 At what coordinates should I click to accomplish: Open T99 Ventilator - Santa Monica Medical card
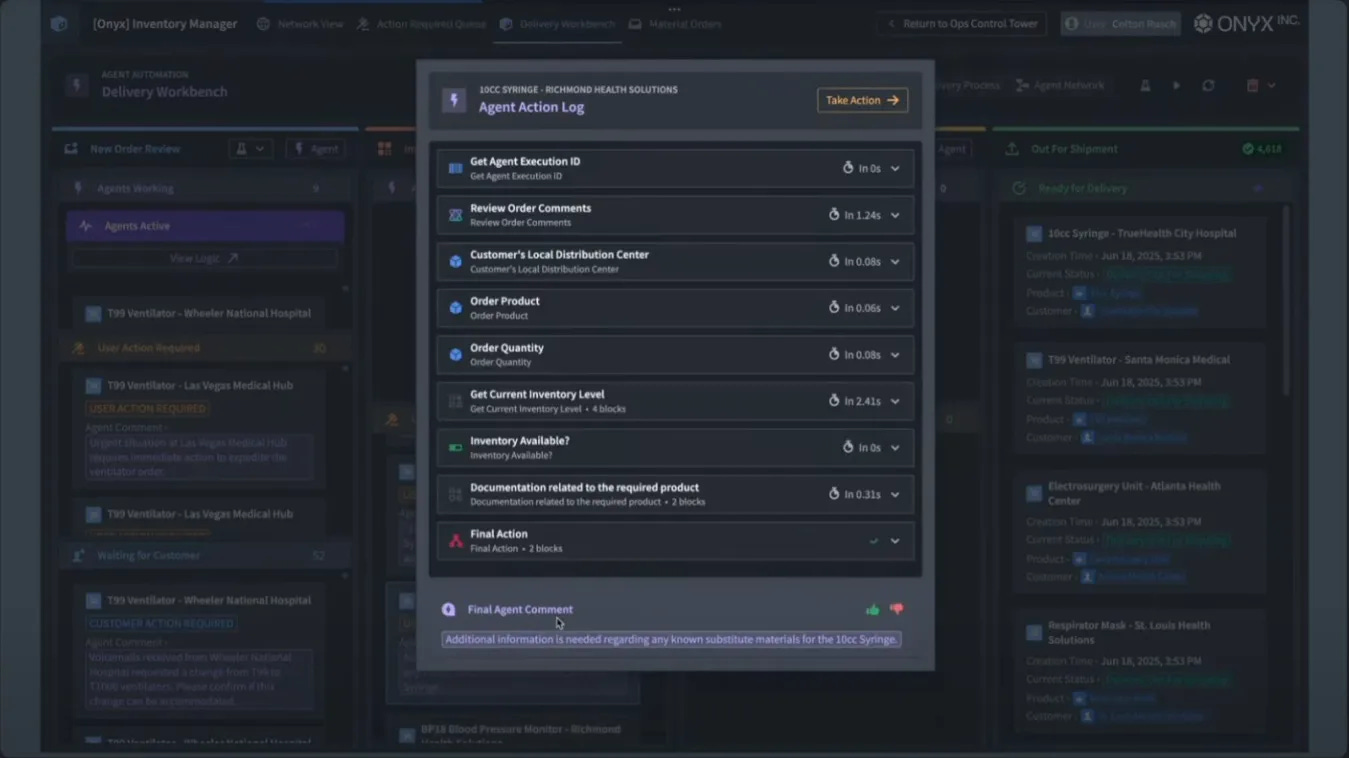1141,400
